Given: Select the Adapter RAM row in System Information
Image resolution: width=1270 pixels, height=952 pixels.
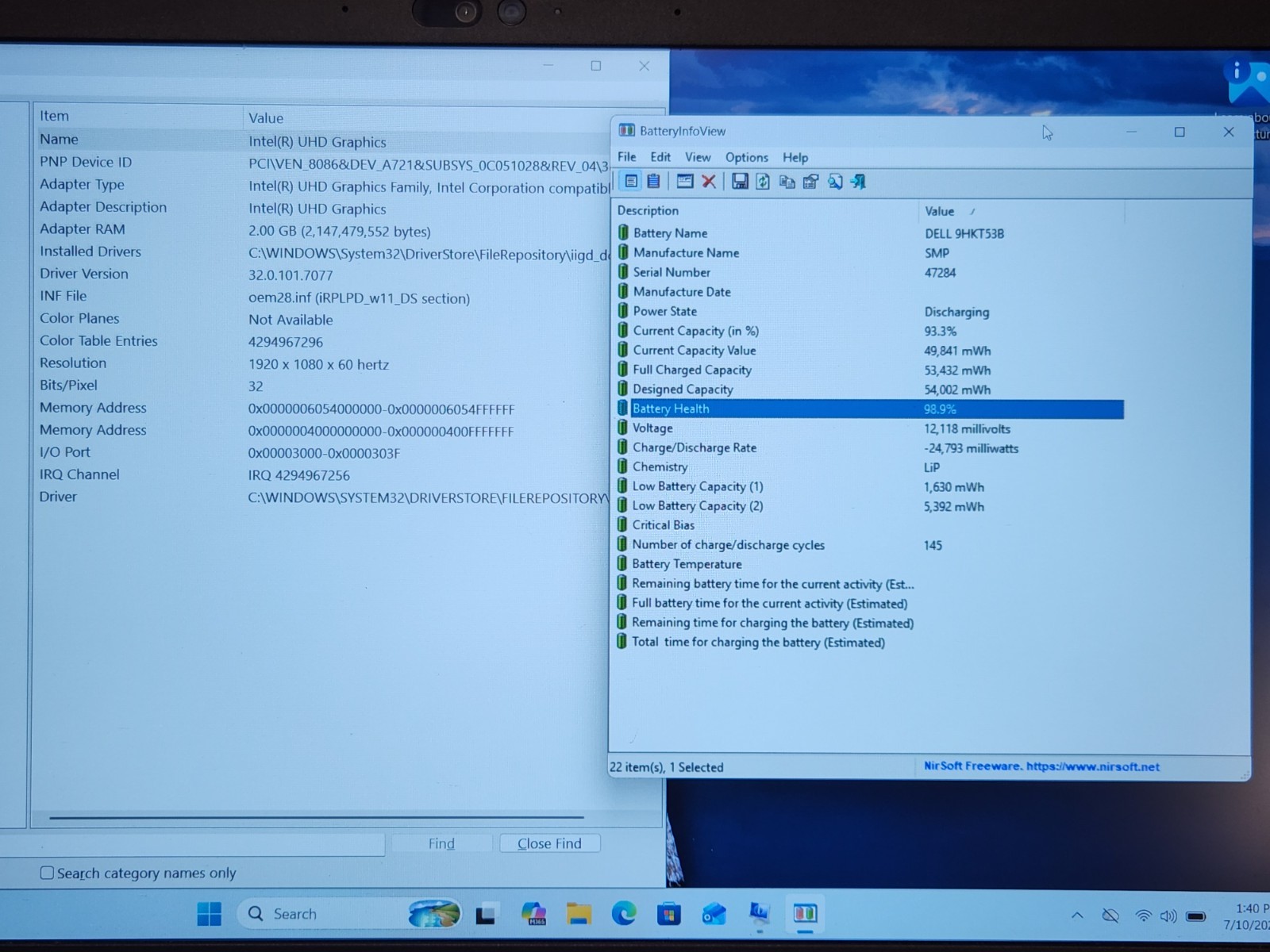Looking at the screenshot, I should pos(321,229).
